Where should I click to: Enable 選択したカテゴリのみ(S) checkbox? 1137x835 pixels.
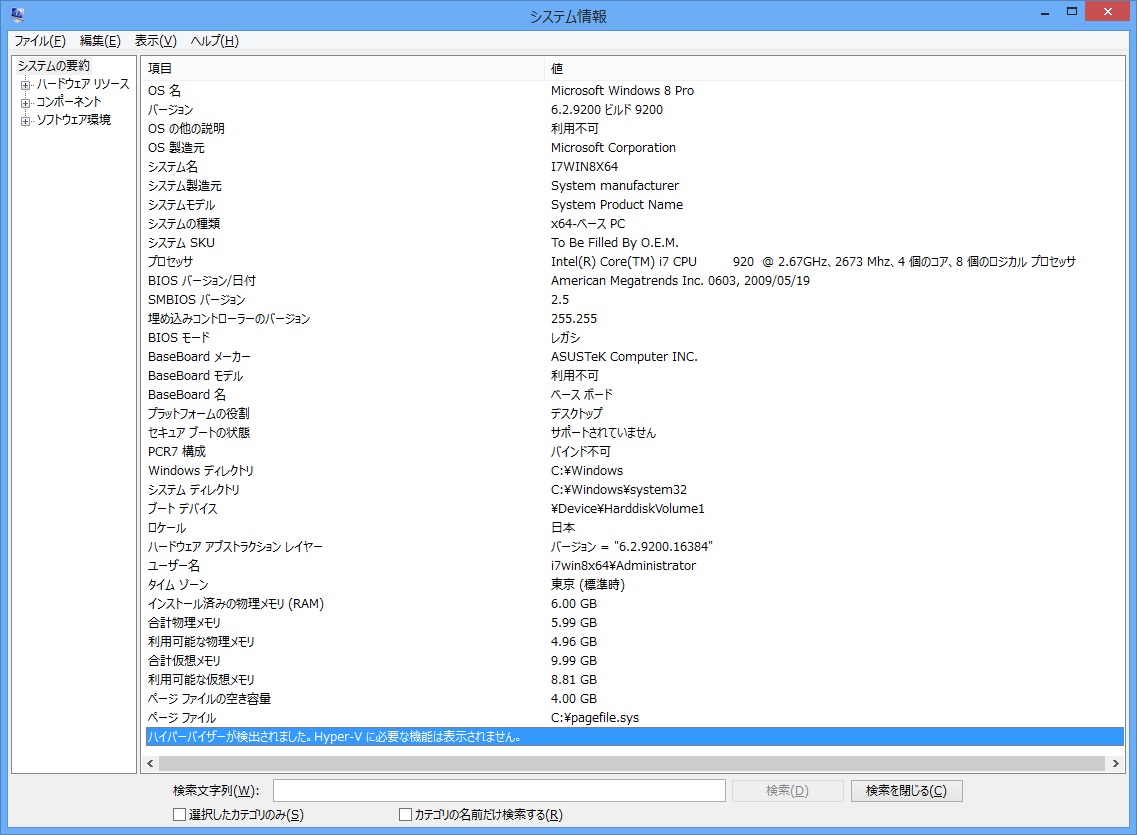click(180, 815)
